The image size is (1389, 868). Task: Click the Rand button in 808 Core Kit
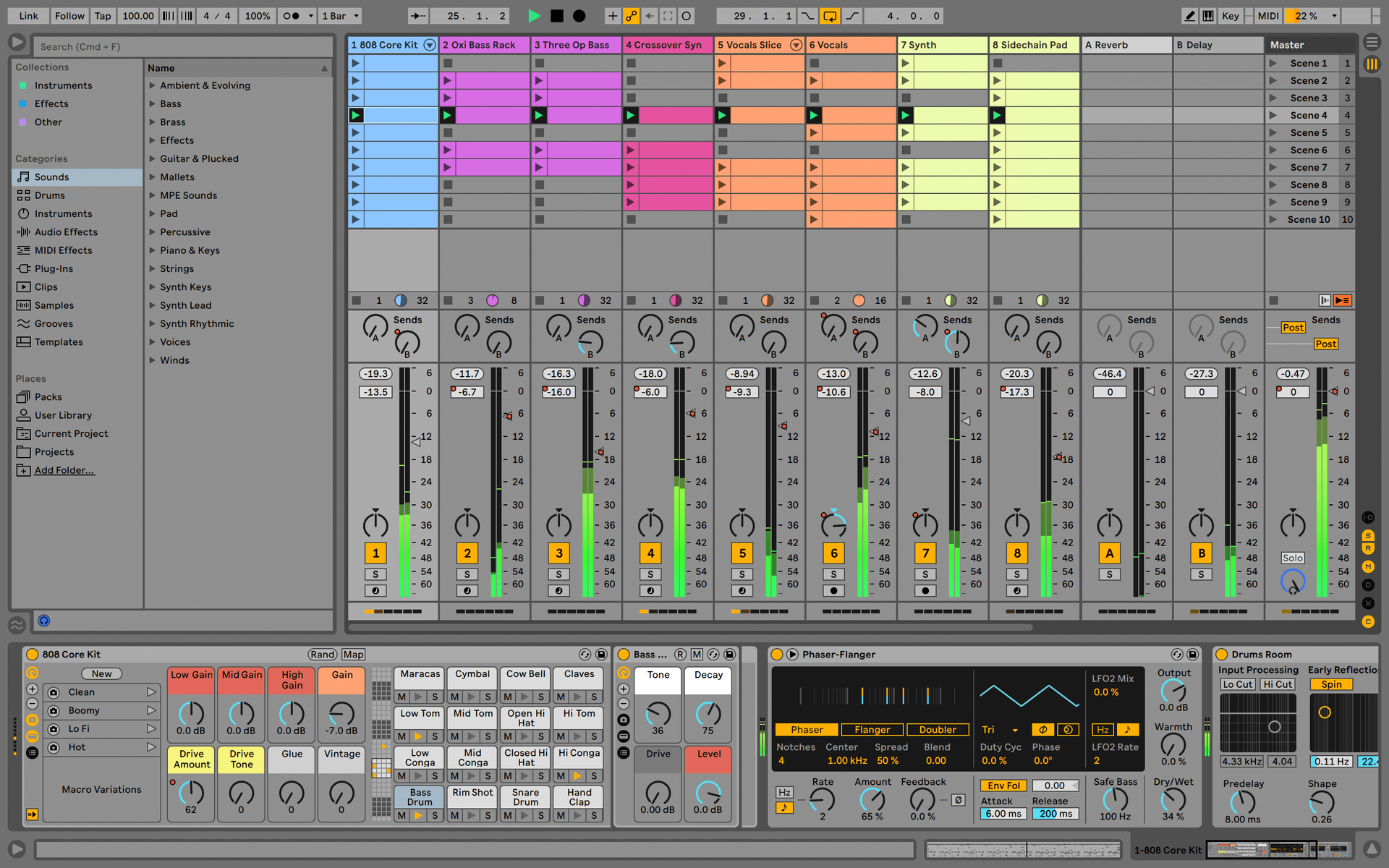click(x=320, y=654)
